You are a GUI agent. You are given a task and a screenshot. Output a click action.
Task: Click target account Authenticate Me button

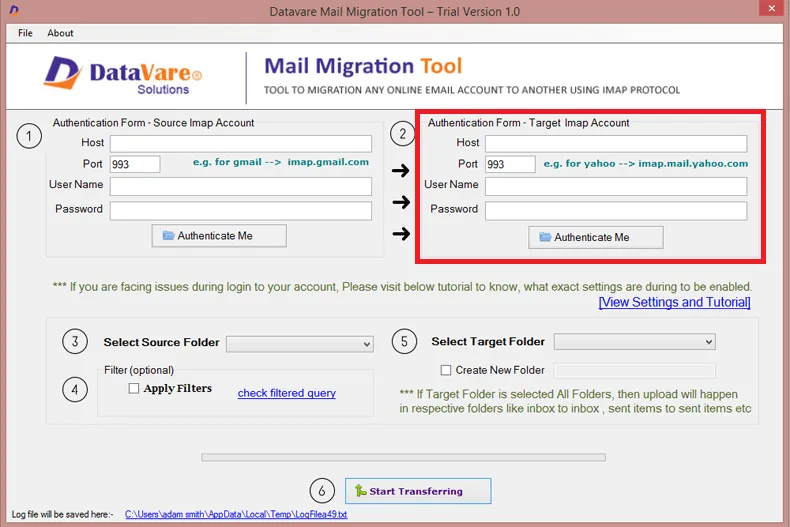(x=596, y=237)
